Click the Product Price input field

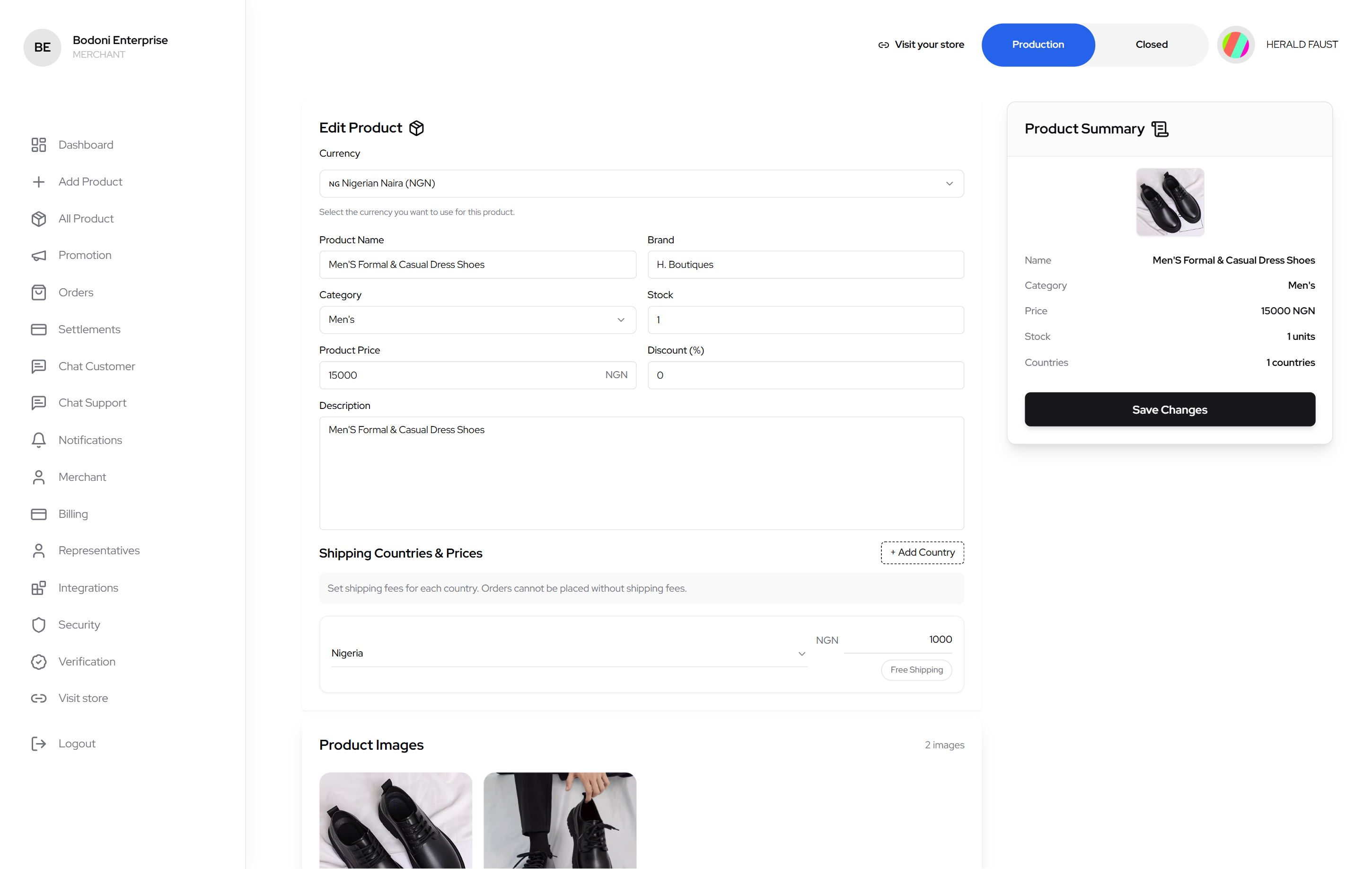pyautogui.click(x=461, y=375)
